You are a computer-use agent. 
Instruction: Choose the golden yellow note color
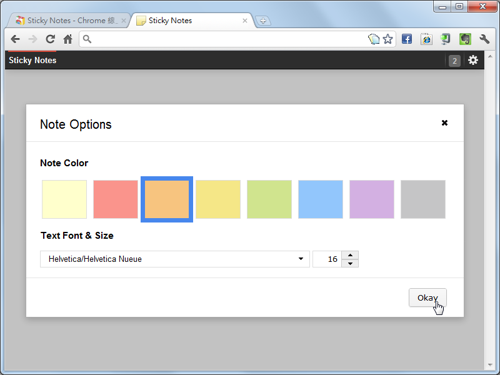click(x=218, y=199)
